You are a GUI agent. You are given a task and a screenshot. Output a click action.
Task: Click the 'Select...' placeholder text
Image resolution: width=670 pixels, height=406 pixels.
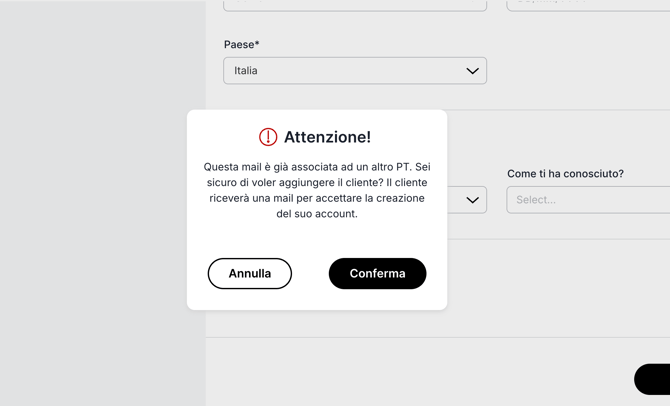point(536,200)
